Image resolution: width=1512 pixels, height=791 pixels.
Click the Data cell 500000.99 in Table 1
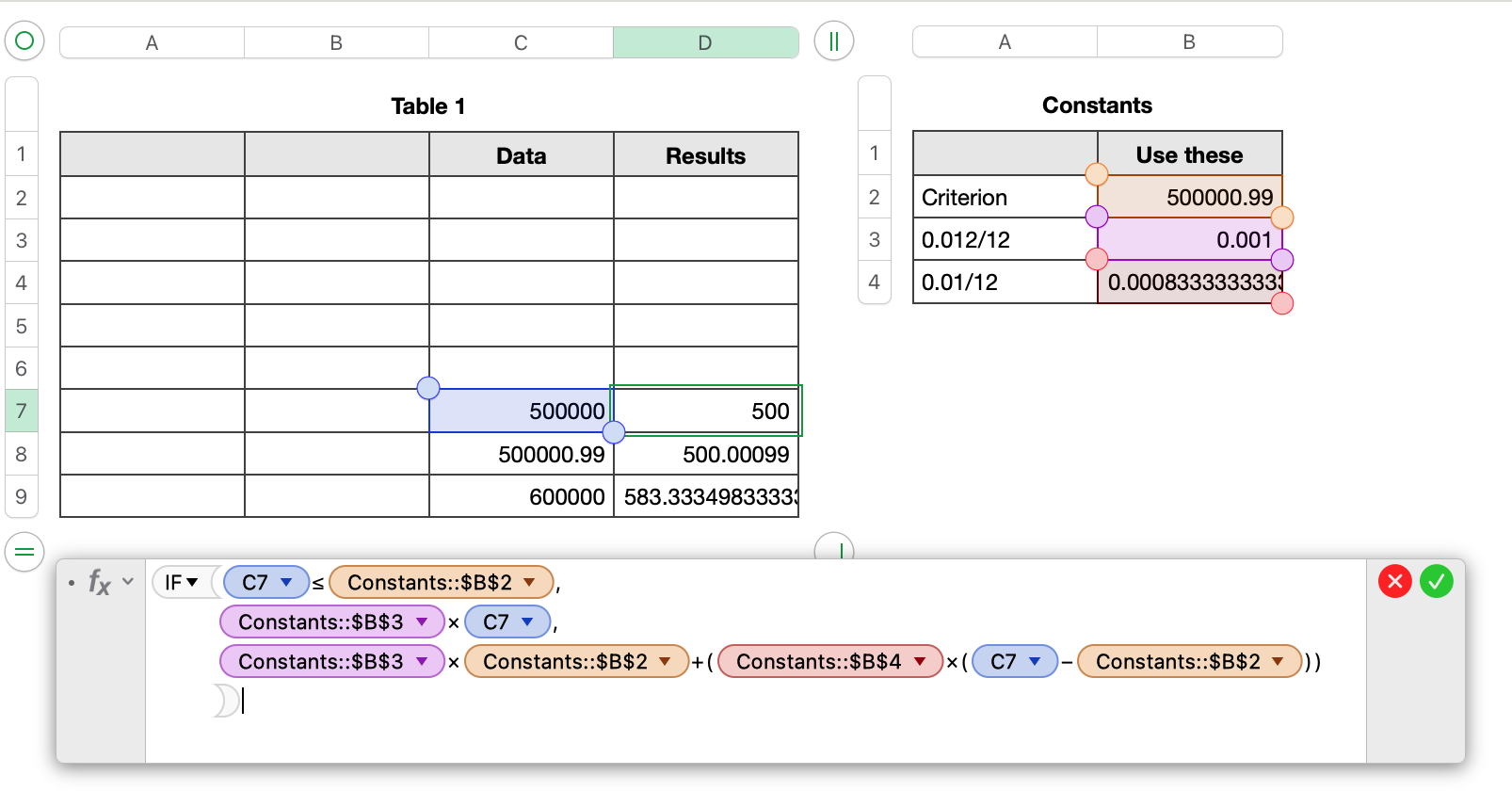click(521, 454)
